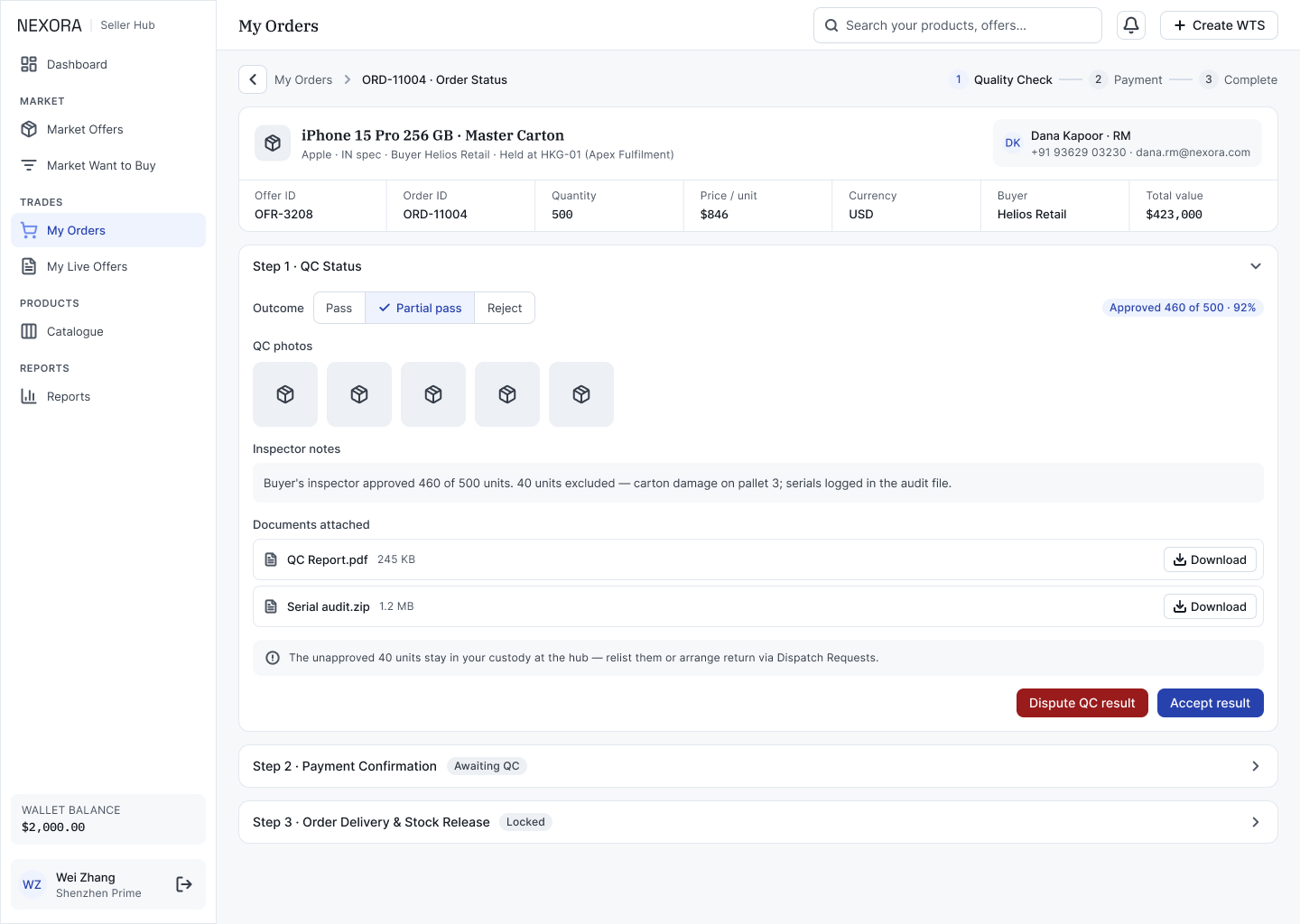Expand Step 3 Order Delivery & Stock Release
This screenshot has width=1300, height=924.
1256,822
